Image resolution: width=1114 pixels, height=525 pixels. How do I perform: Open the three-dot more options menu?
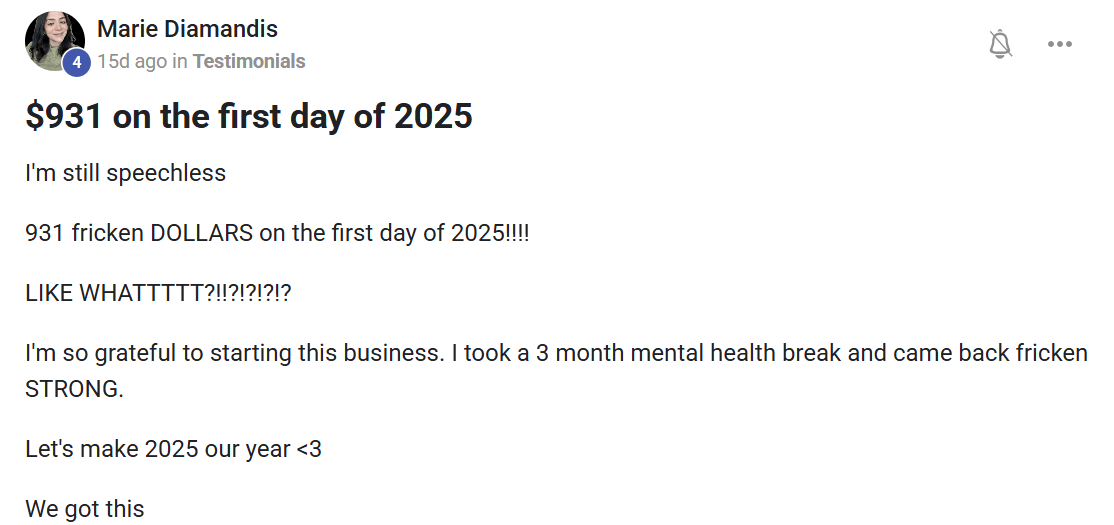pyautogui.click(x=1060, y=44)
